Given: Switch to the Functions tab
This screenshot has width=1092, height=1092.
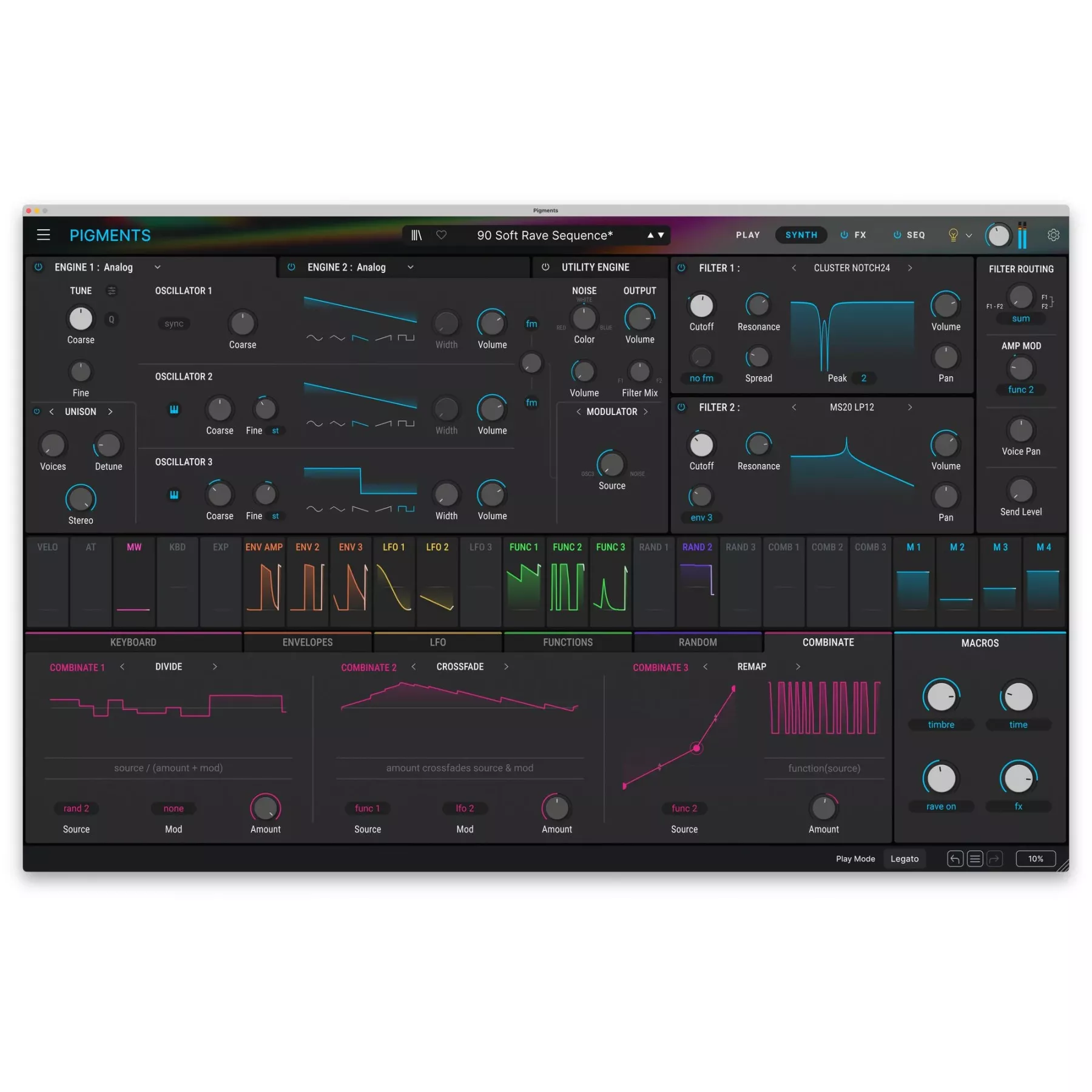Looking at the screenshot, I should click(567, 642).
